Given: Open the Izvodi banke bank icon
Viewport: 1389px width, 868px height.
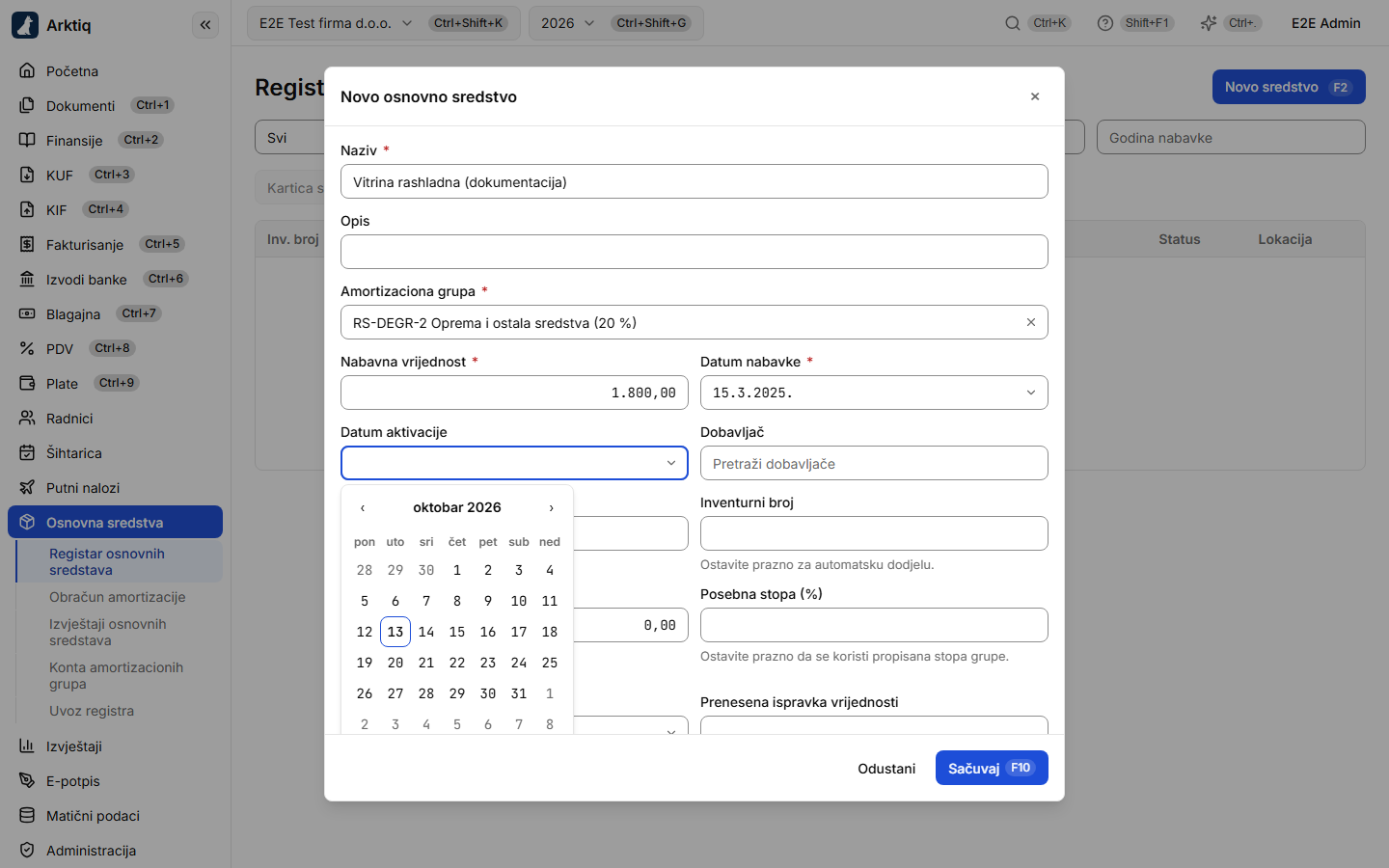Looking at the screenshot, I should tap(27, 279).
